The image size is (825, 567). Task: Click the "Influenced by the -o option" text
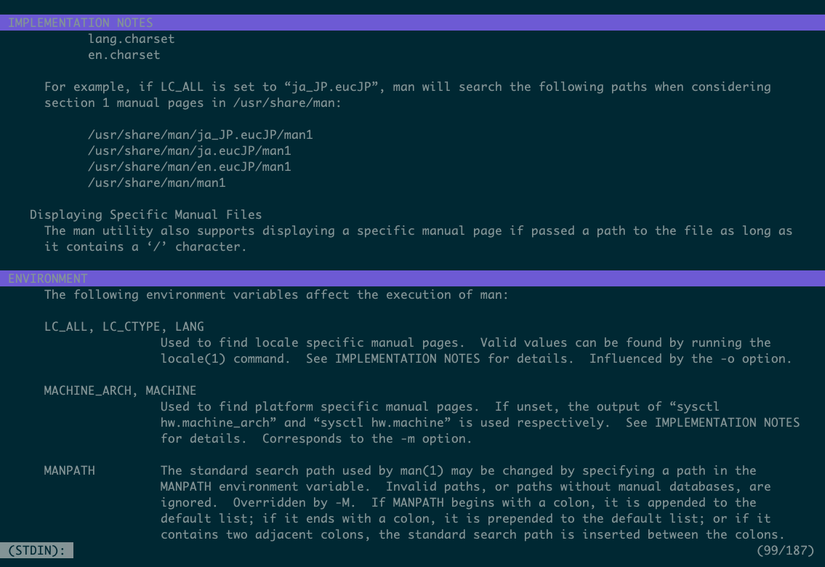pos(690,358)
